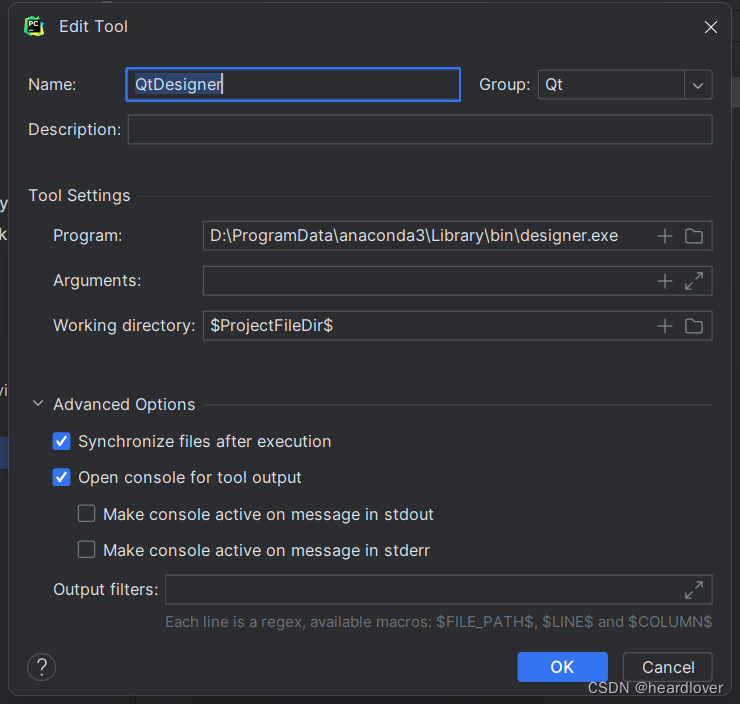Insert macro into Arguments field
The height and width of the screenshot is (704, 740).
[x=664, y=281]
